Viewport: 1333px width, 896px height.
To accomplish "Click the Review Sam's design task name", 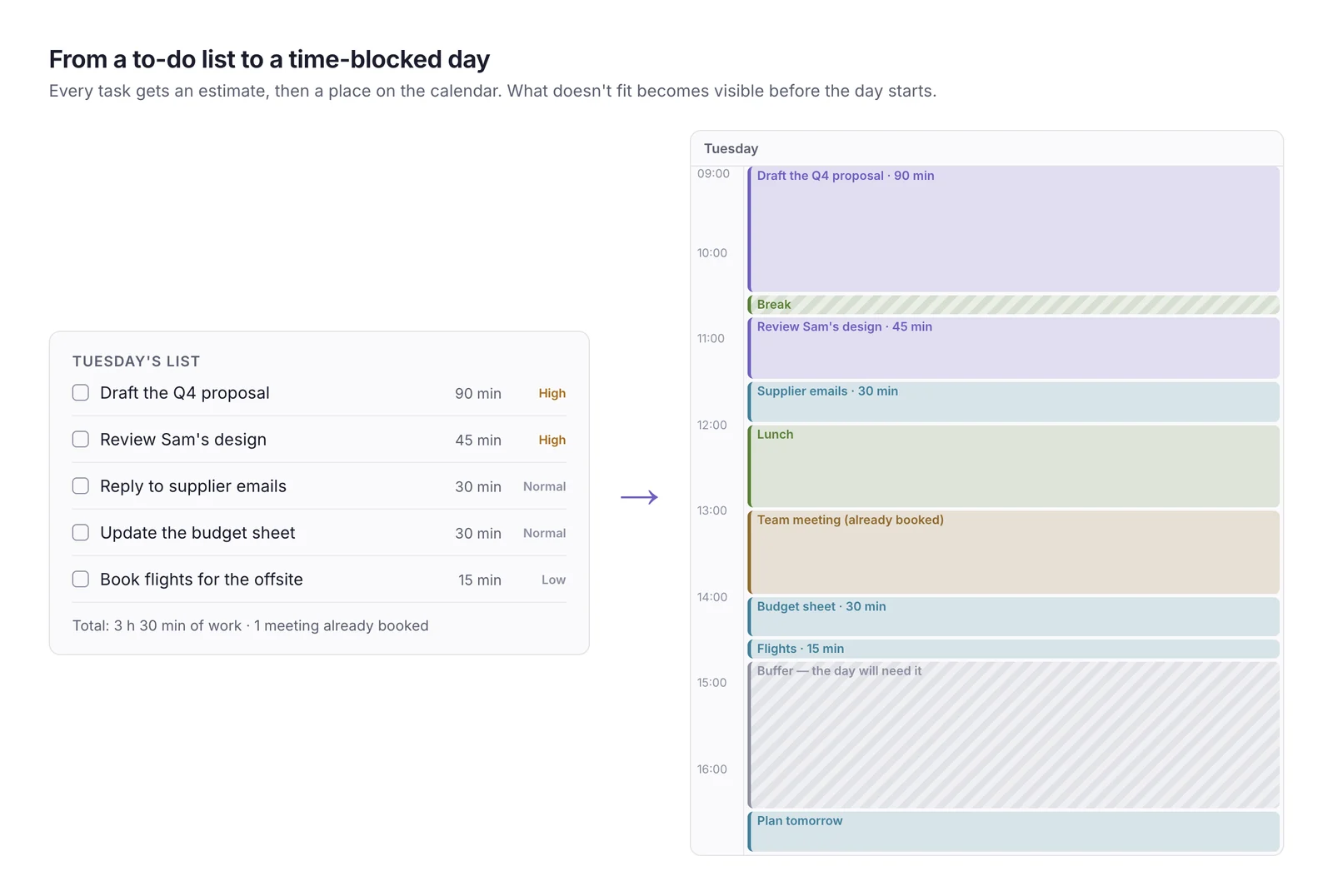I will [183, 440].
